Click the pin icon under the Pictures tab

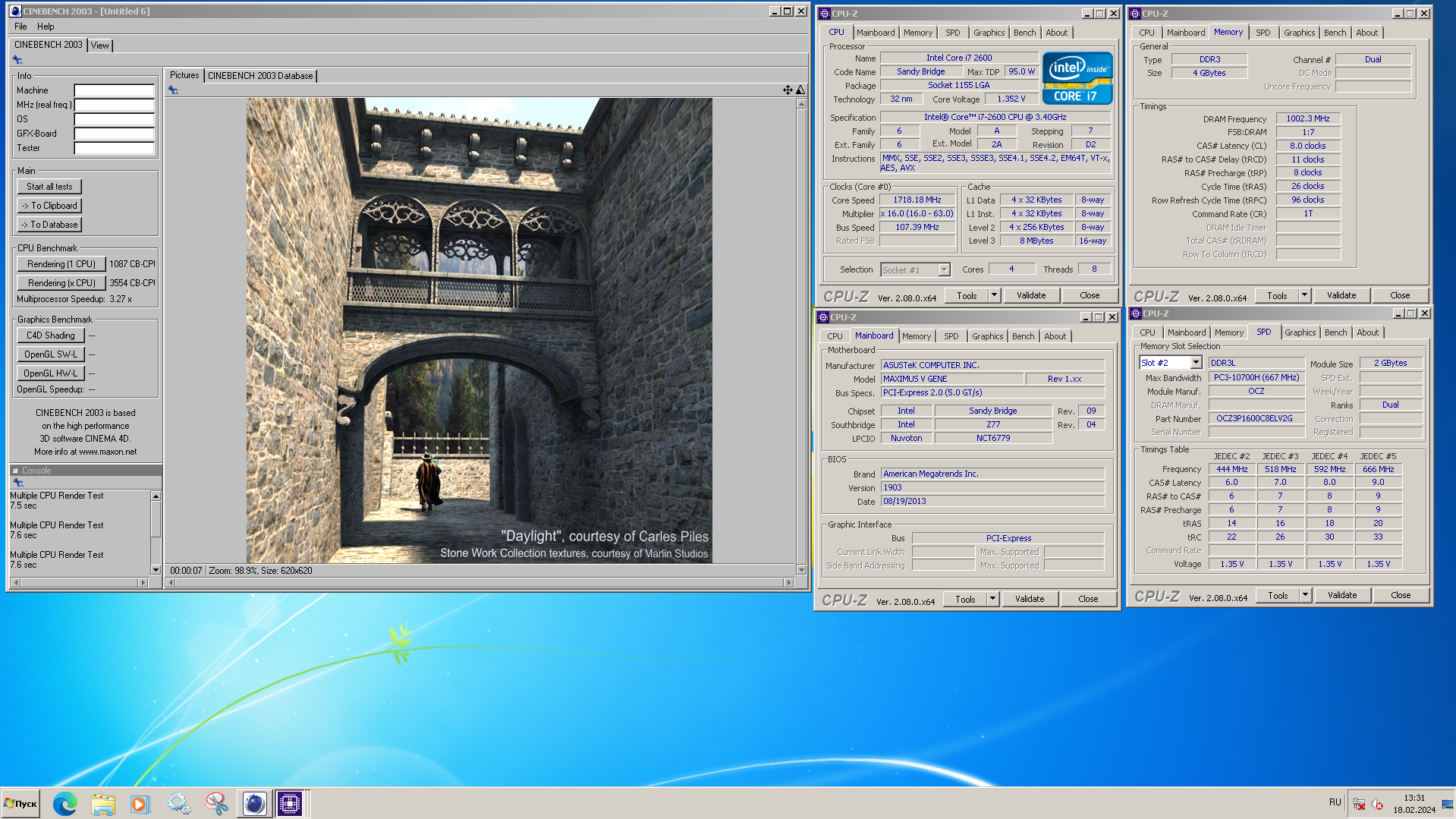click(x=173, y=90)
